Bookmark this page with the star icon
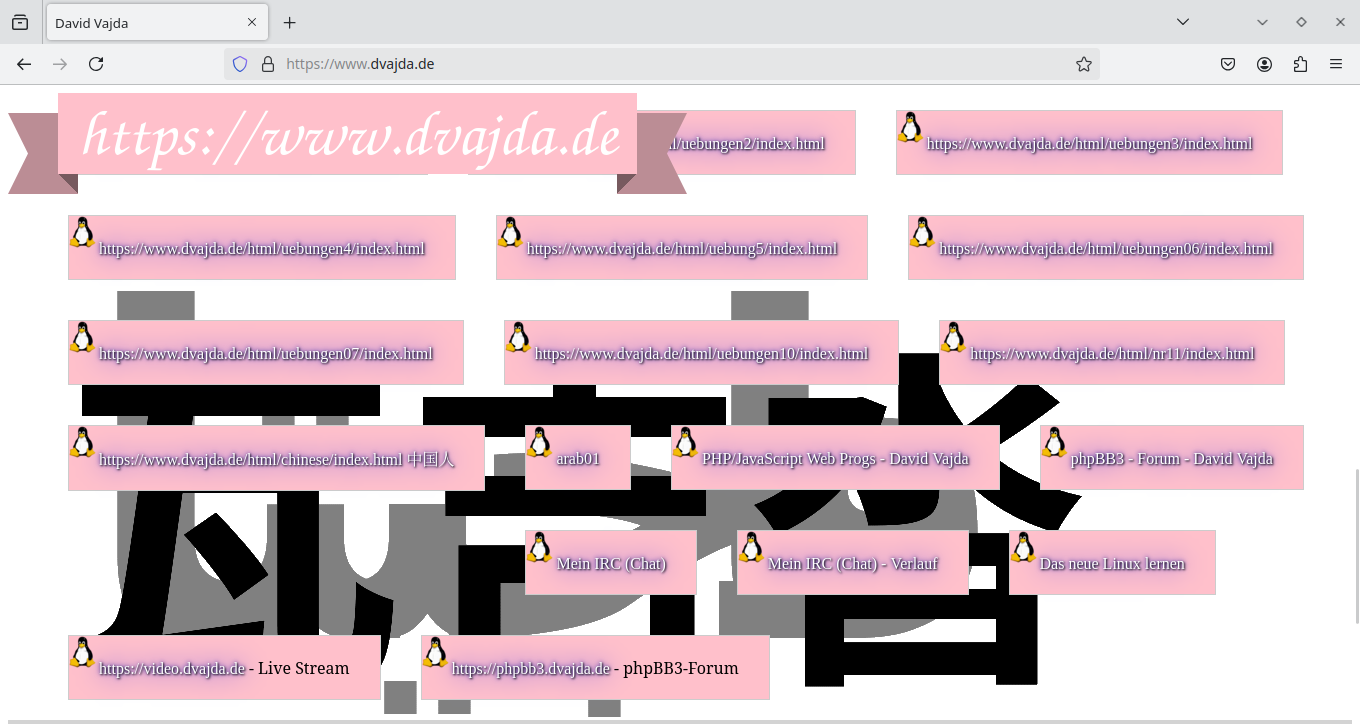The width and height of the screenshot is (1360, 724). point(1083,64)
